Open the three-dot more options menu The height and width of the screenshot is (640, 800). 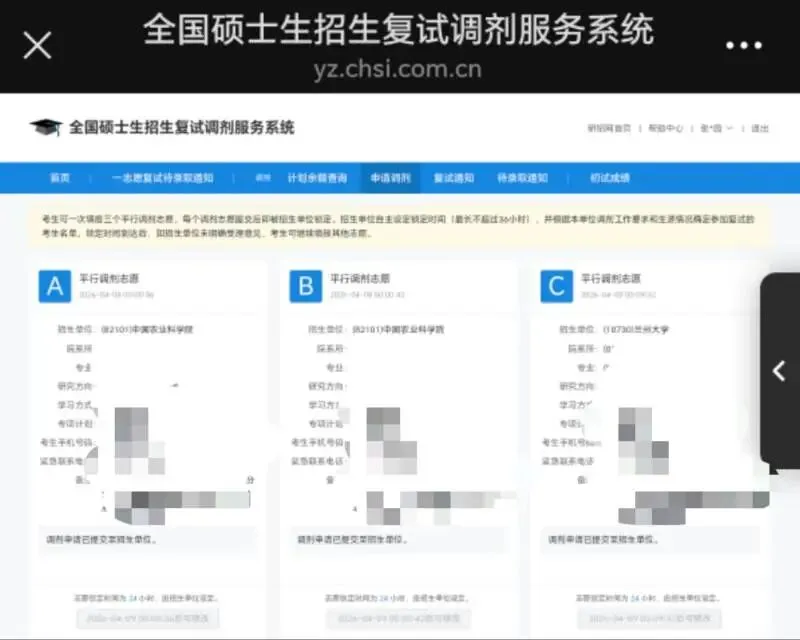click(744, 45)
